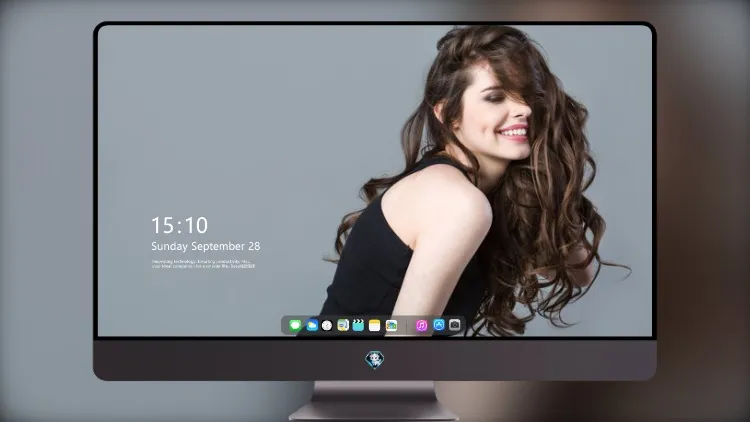Image resolution: width=750 pixels, height=422 pixels.
Task: Open the Clock app in the dock
Action: pos(327,325)
